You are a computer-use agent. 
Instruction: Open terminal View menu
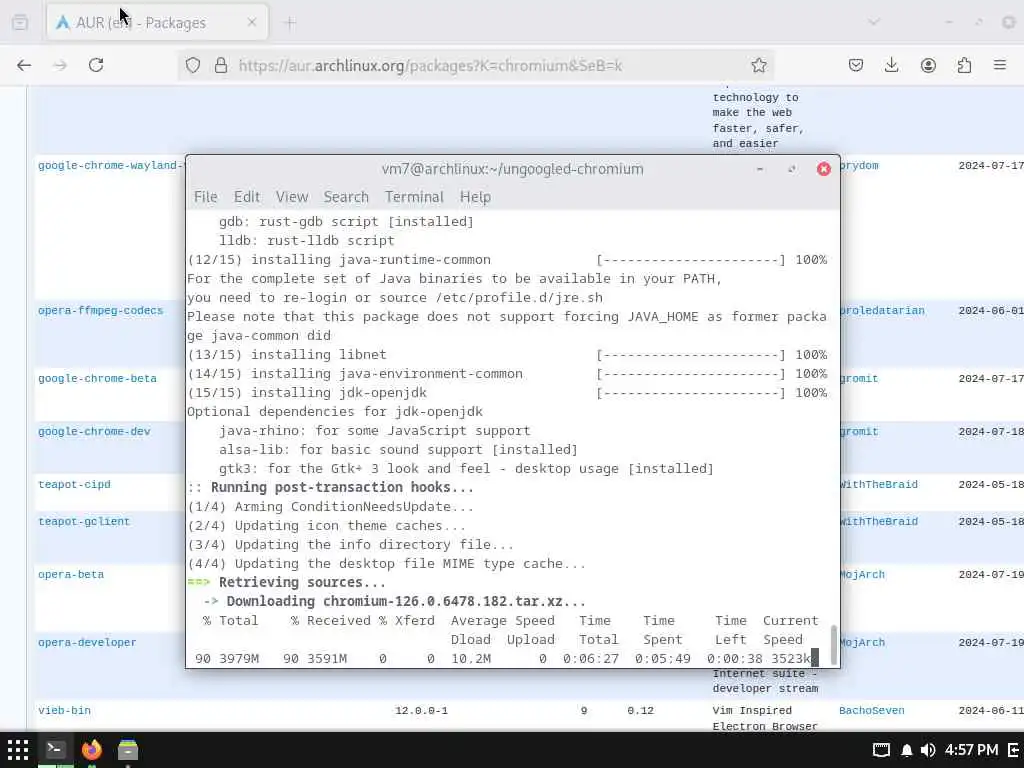coord(291,197)
